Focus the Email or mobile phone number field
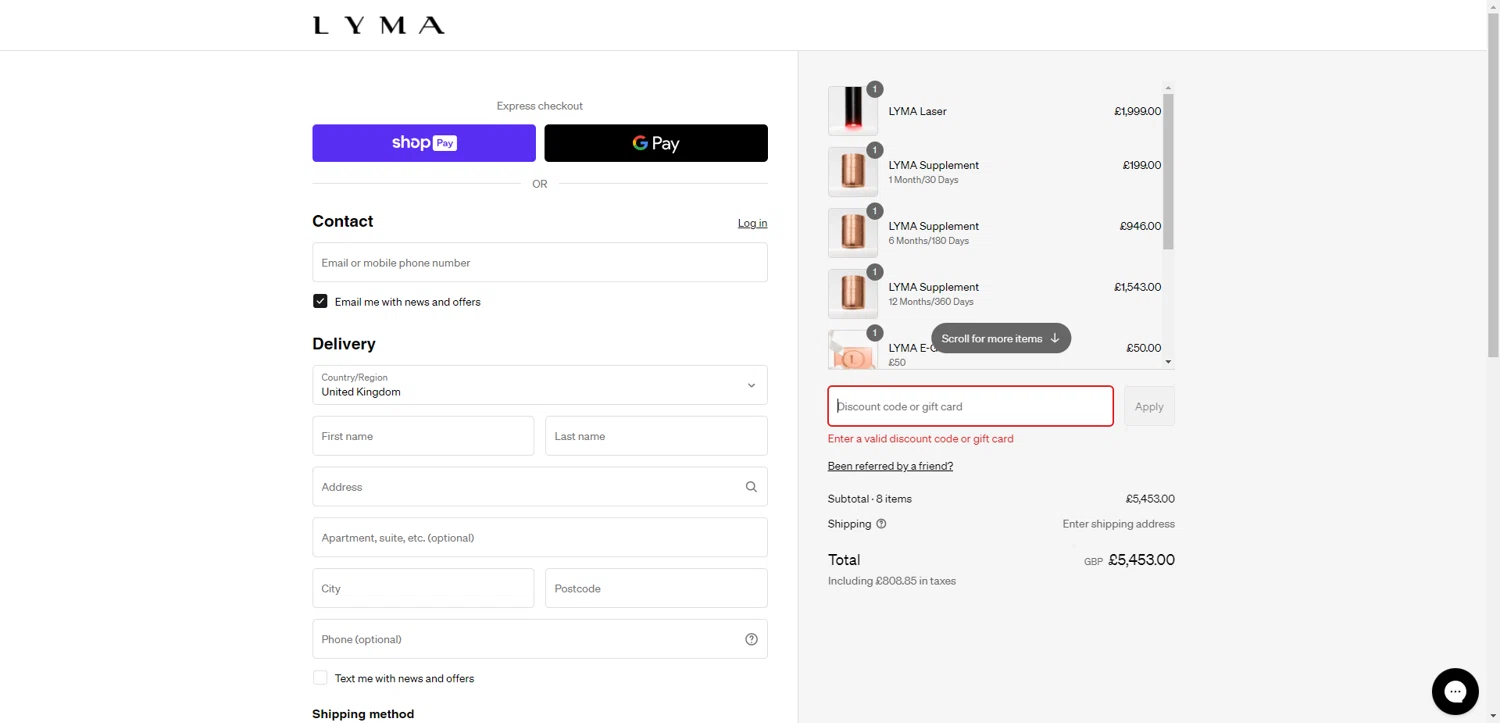This screenshot has height=723, width=1500. pyautogui.click(x=540, y=263)
